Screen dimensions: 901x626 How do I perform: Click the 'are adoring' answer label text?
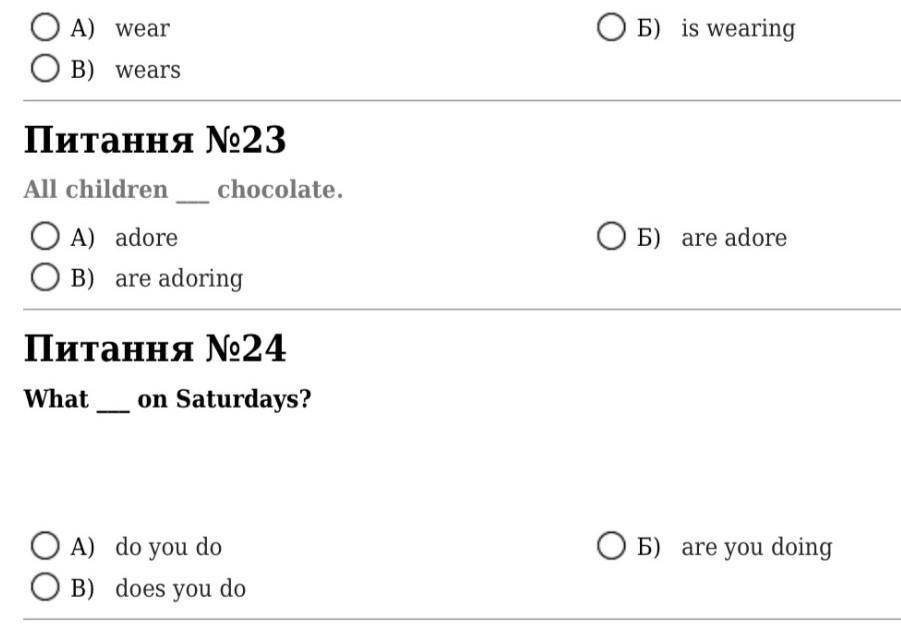[x=178, y=278]
